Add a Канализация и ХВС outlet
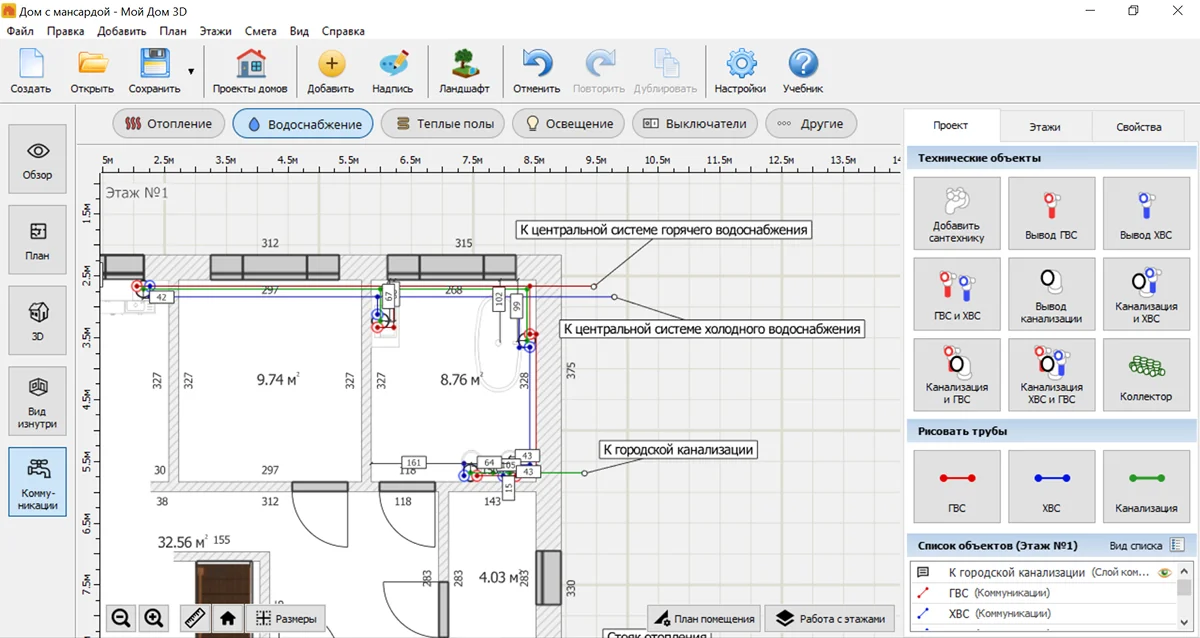Viewport: 1200px width, 638px height. click(x=1146, y=294)
